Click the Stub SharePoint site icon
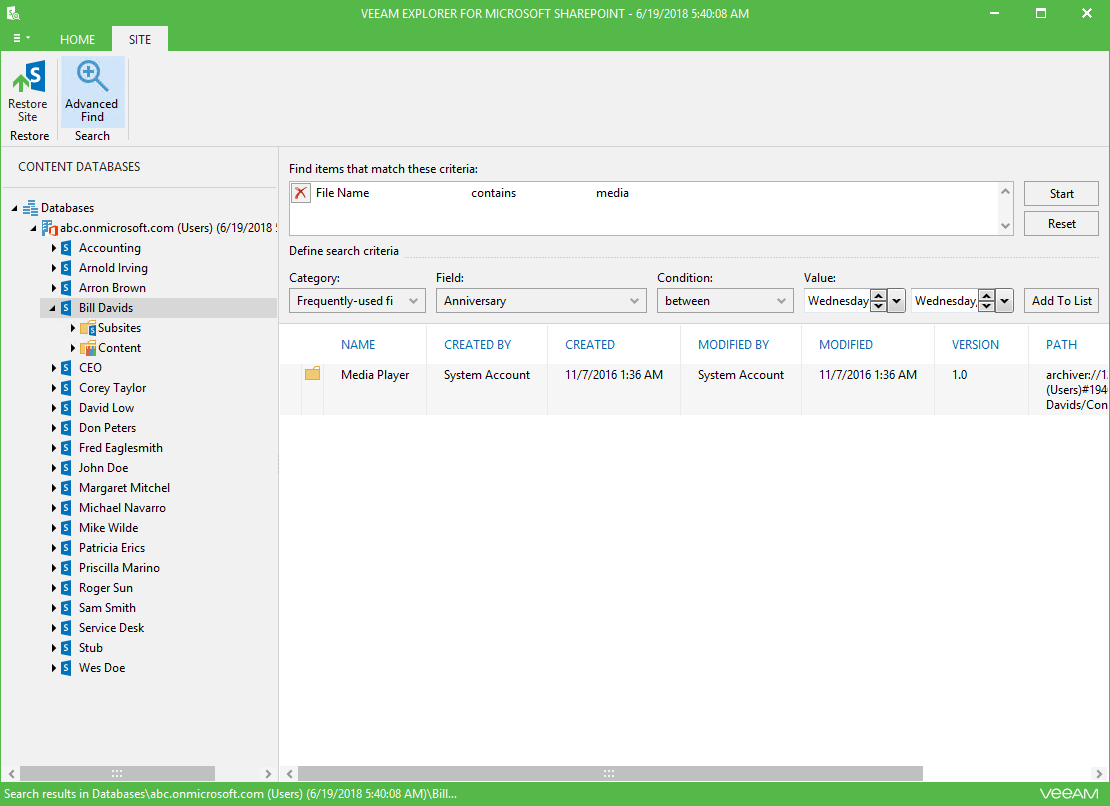 point(66,647)
